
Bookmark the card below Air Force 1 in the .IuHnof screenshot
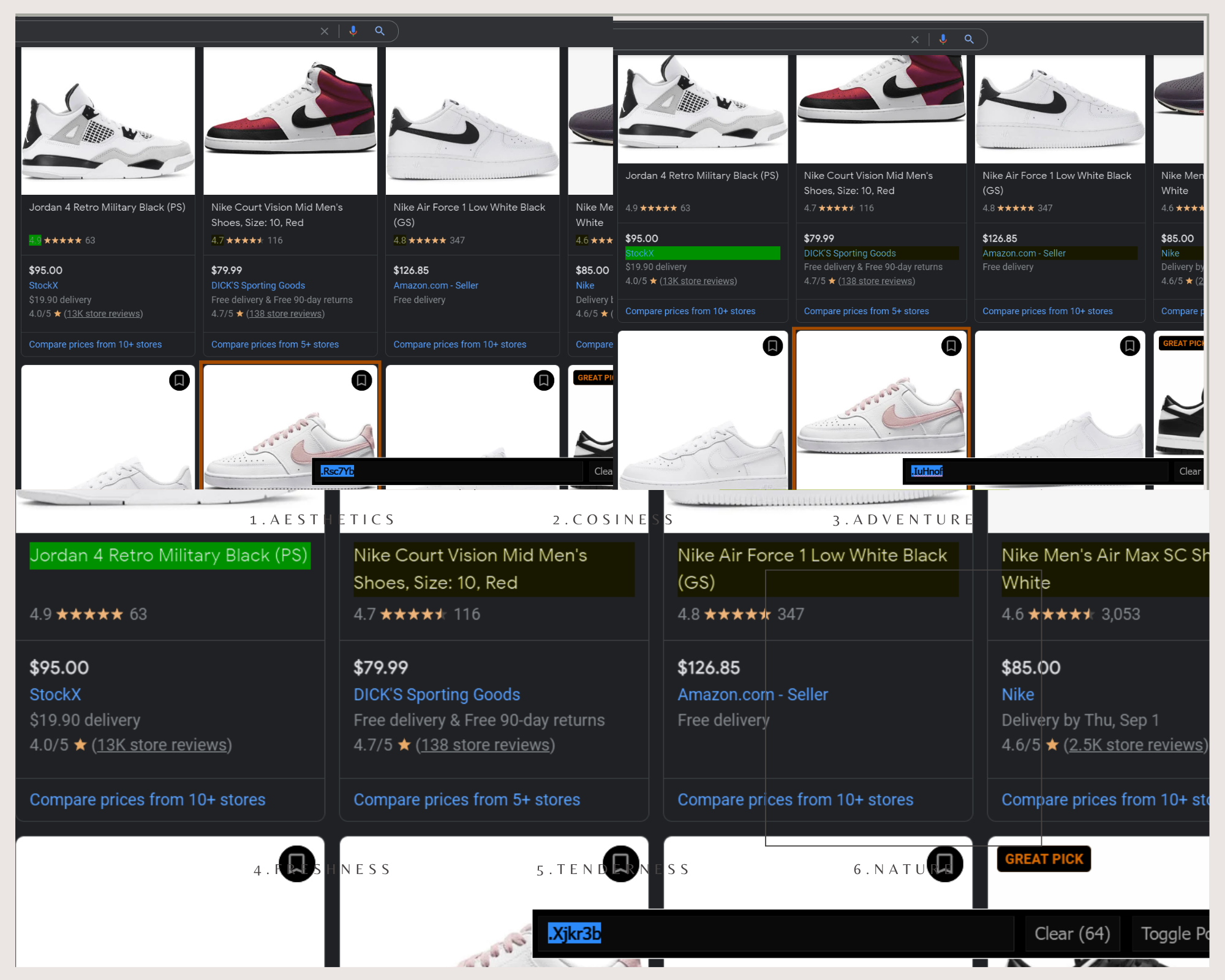click(x=1130, y=346)
